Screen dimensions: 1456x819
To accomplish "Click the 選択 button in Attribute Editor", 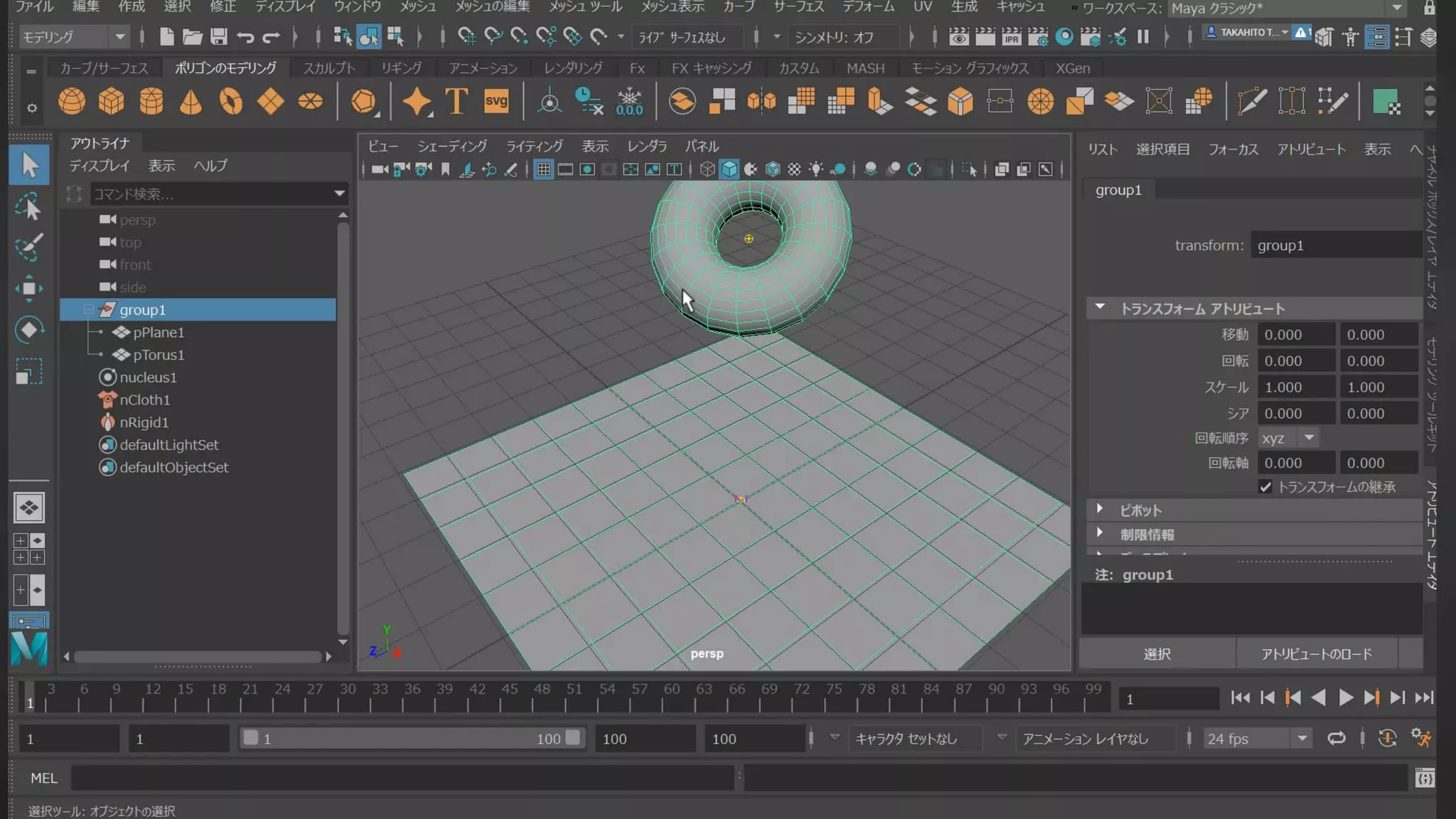I will (1157, 654).
